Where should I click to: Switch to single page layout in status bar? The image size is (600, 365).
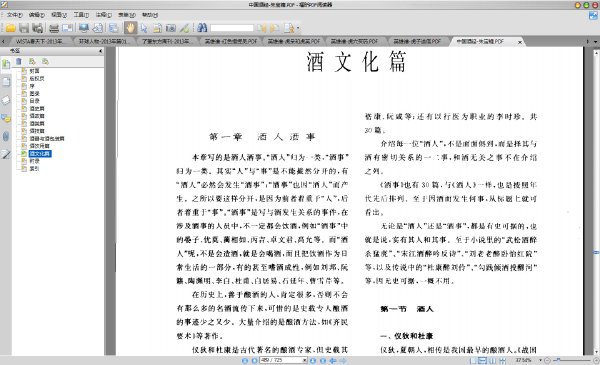[473, 360]
